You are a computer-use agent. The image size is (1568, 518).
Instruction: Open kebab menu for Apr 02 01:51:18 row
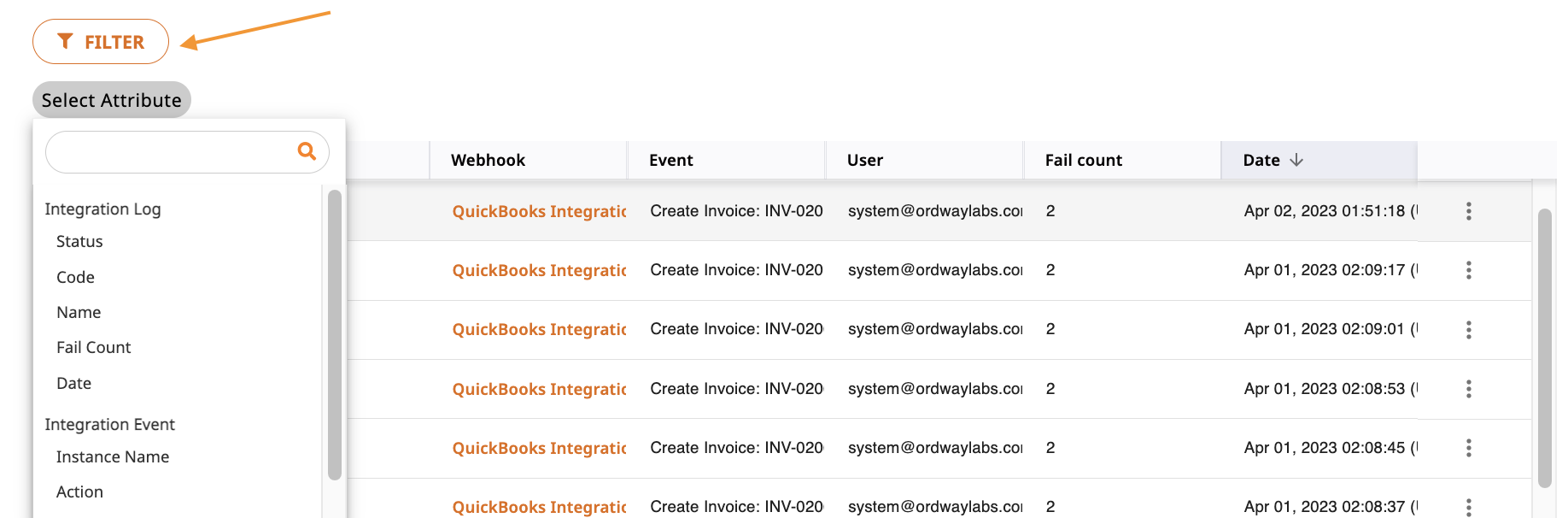point(1468,211)
